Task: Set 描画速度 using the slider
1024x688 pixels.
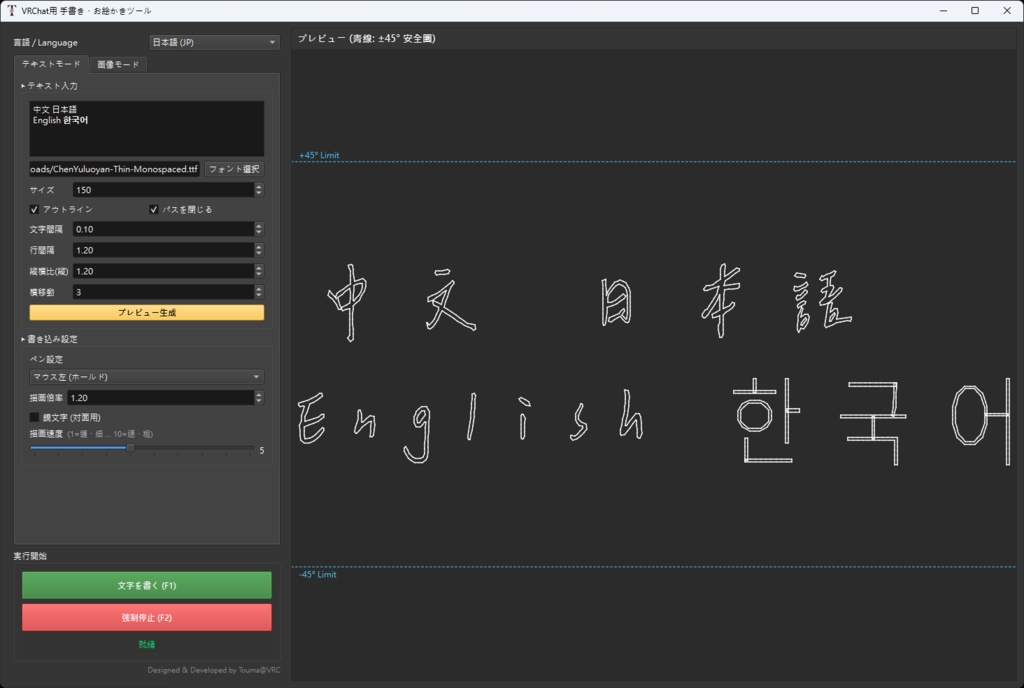Action: tap(130, 448)
